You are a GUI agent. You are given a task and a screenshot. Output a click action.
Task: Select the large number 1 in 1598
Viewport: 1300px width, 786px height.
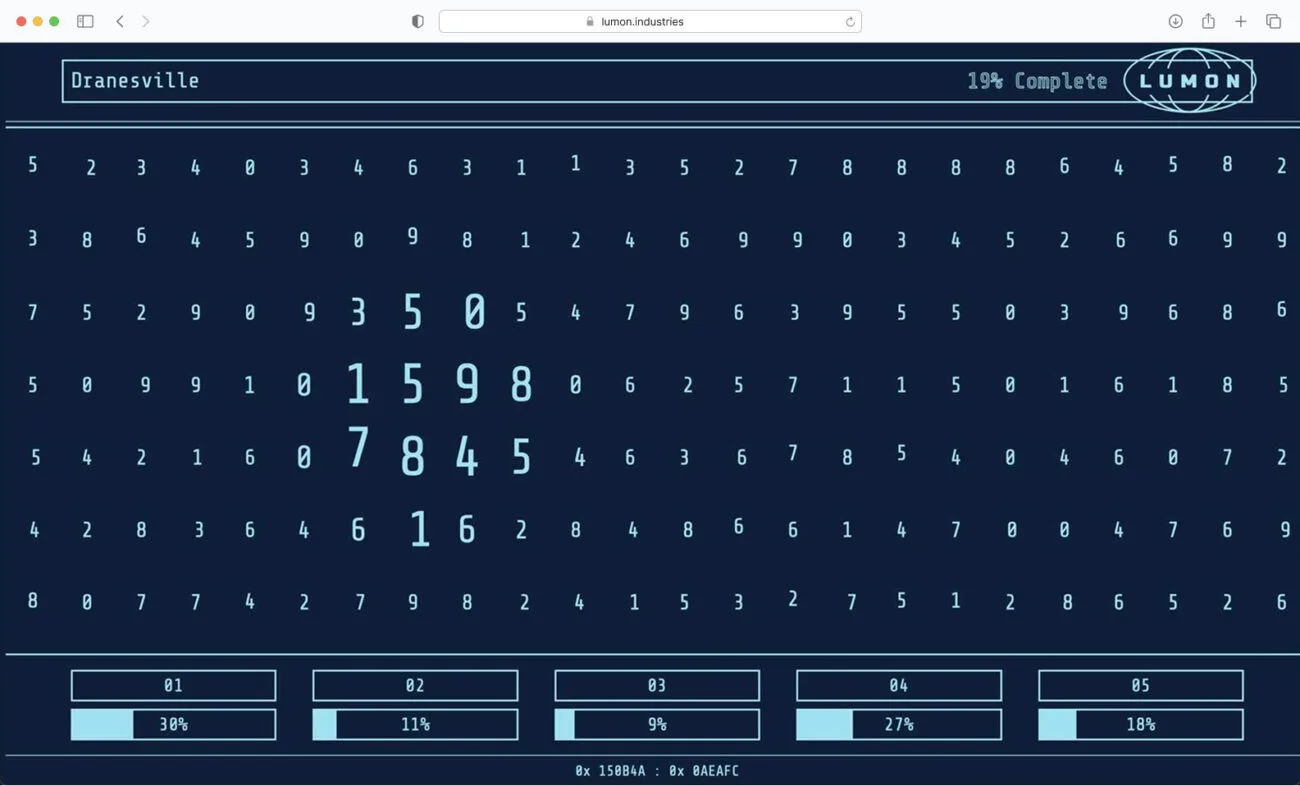(x=358, y=384)
